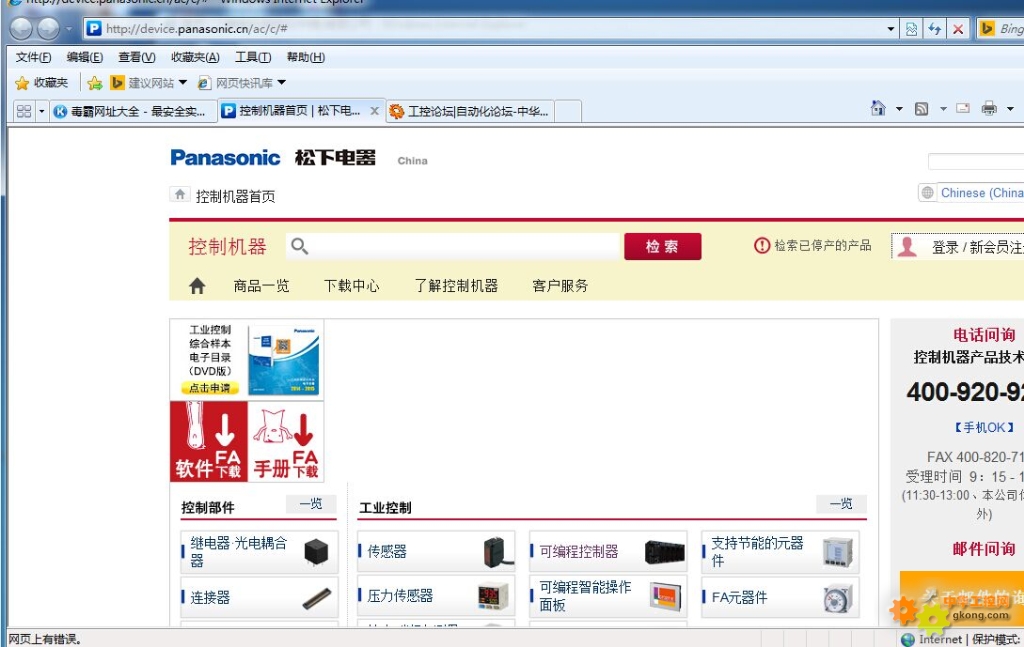Click the house icon beside 控制机器首页
Screen dimensions: 1024x647
tap(180, 195)
